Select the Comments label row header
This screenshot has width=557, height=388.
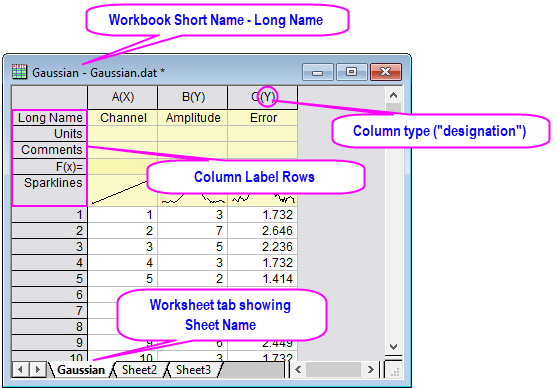tap(49, 150)
